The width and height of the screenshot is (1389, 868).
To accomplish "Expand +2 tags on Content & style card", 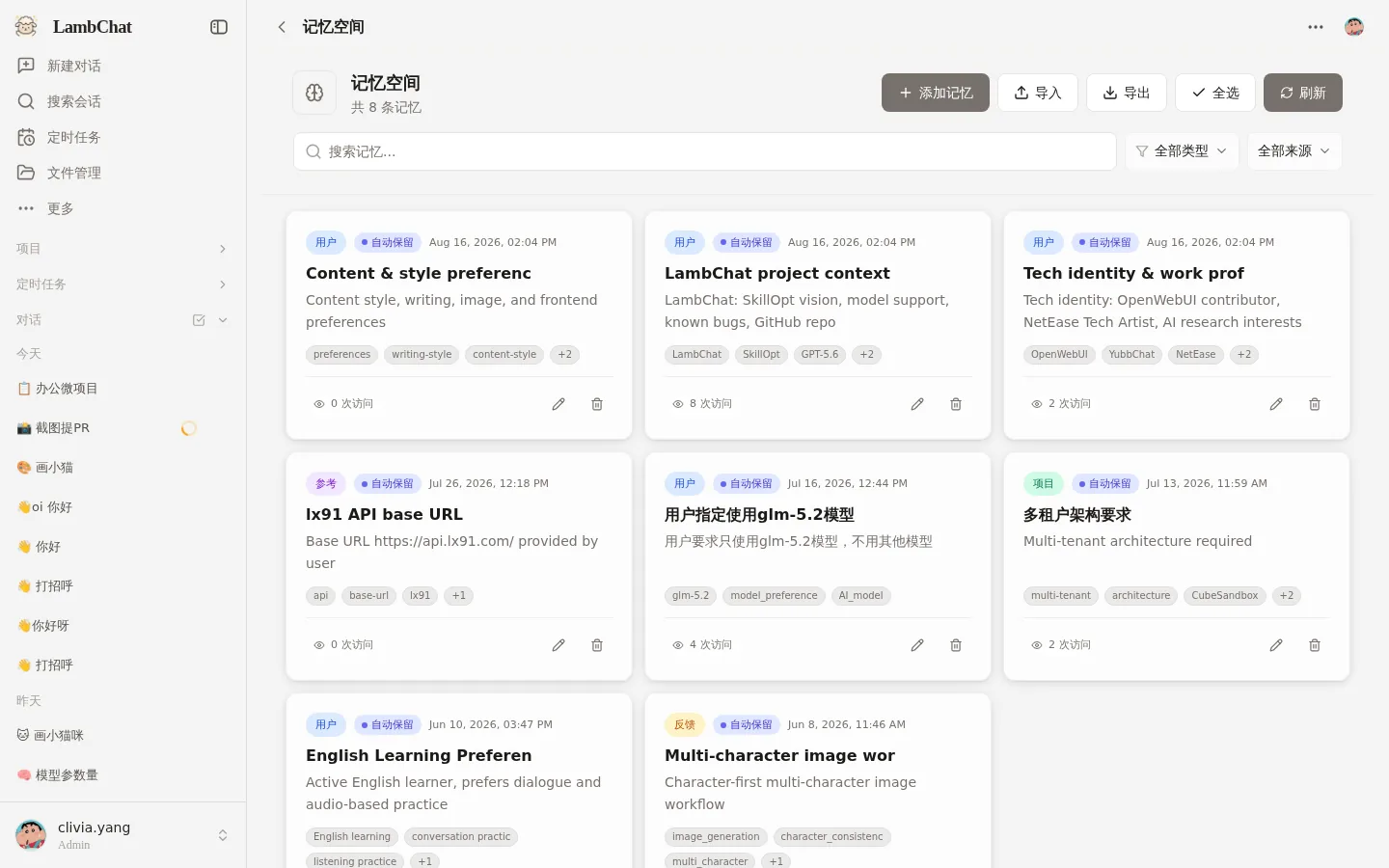I will [x=565, y=355].
